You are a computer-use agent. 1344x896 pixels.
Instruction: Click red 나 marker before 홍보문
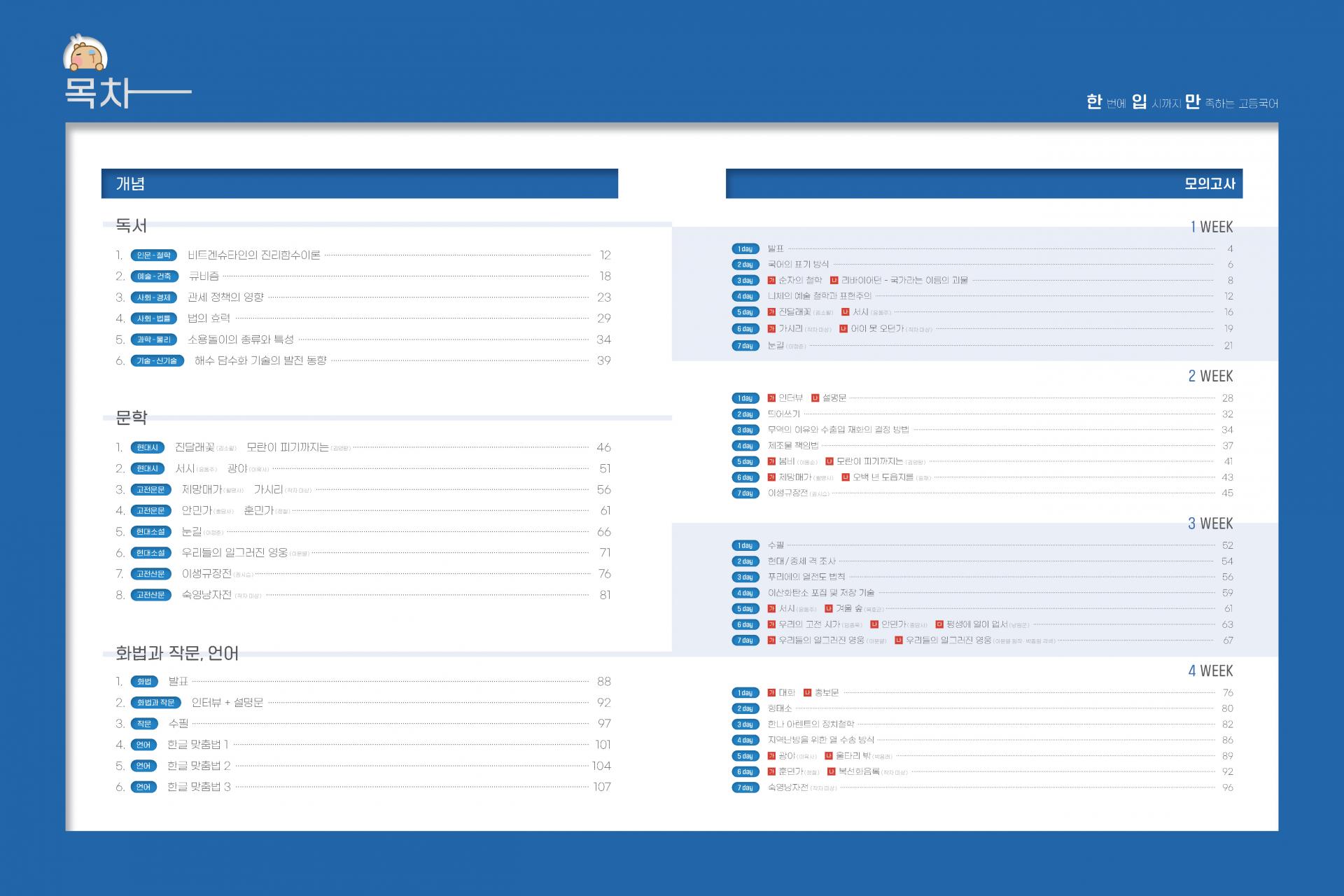(x=807, y=693)
